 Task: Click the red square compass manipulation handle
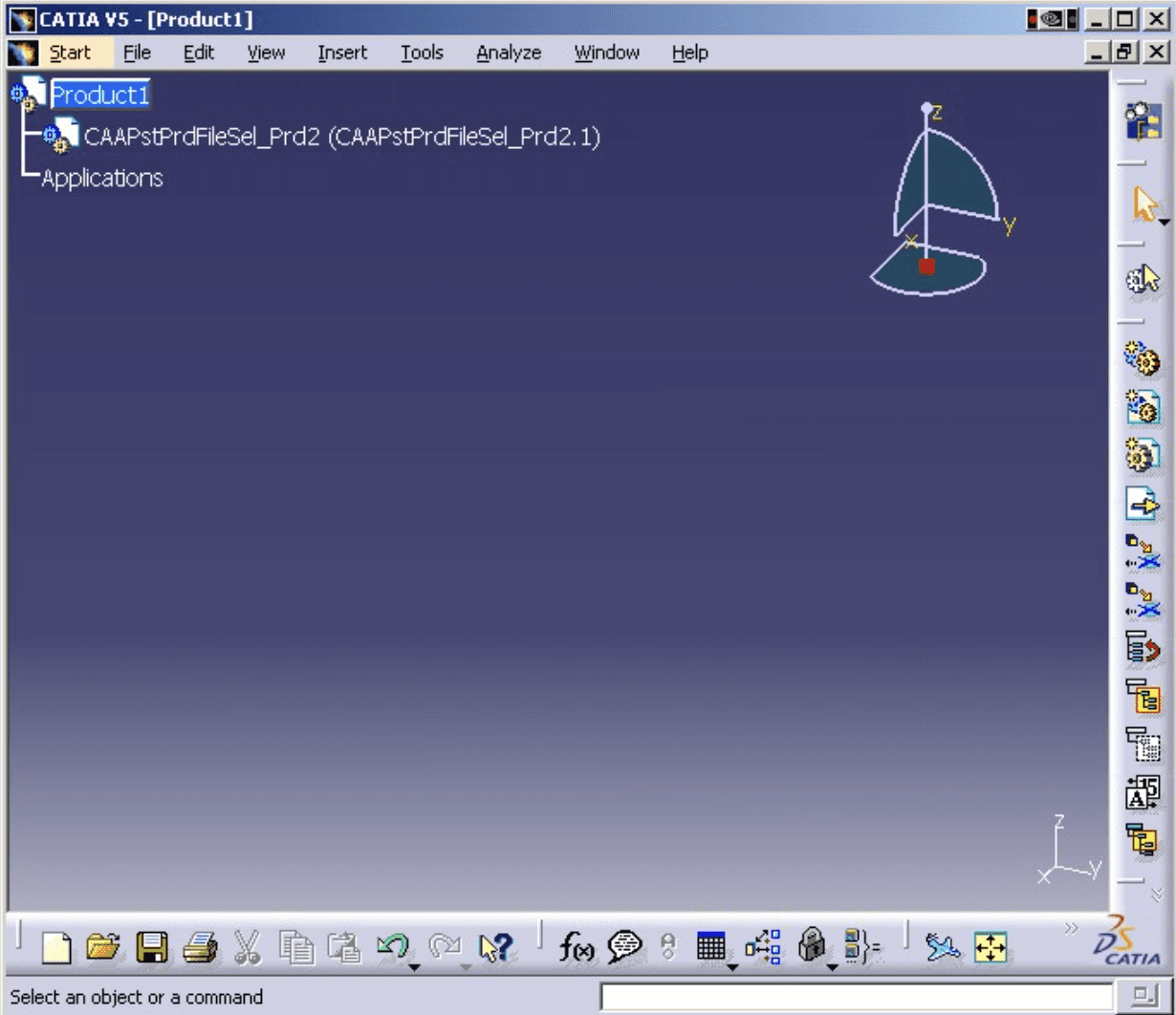[x=926, y=266]
